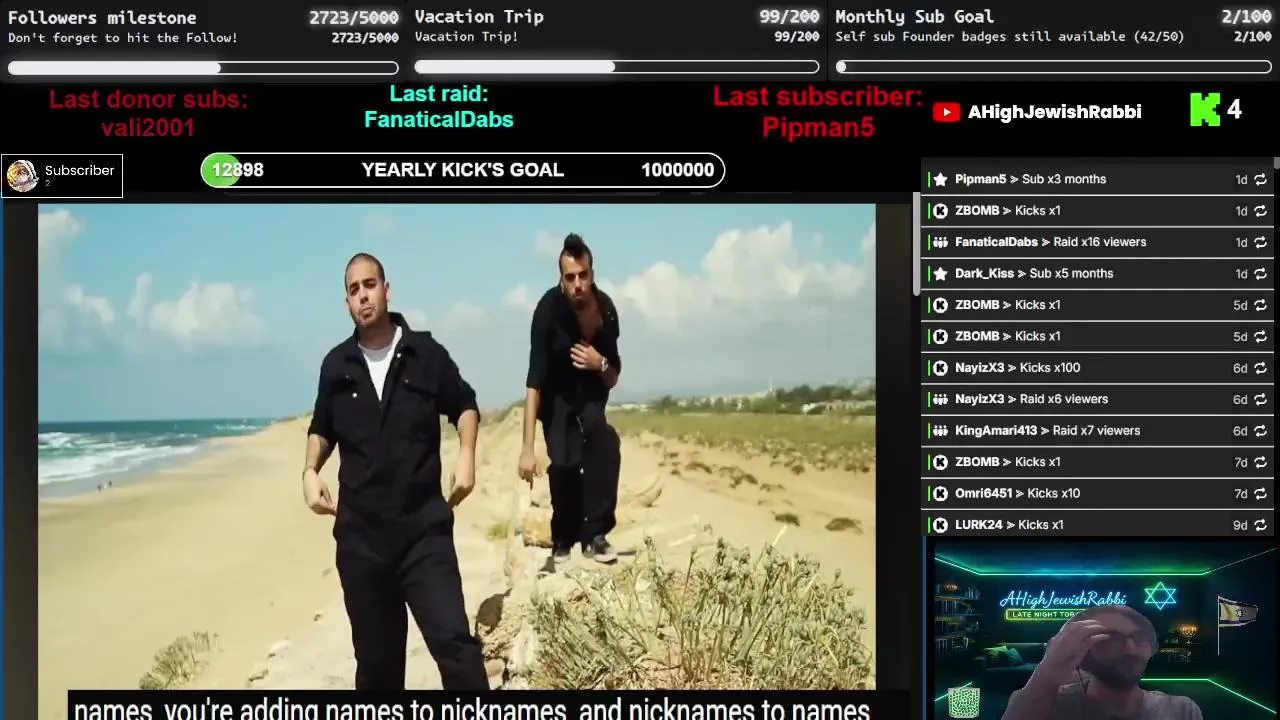
Task: Replay the KingAmari413 raid alert
Action: click(x=1260, y=431)
